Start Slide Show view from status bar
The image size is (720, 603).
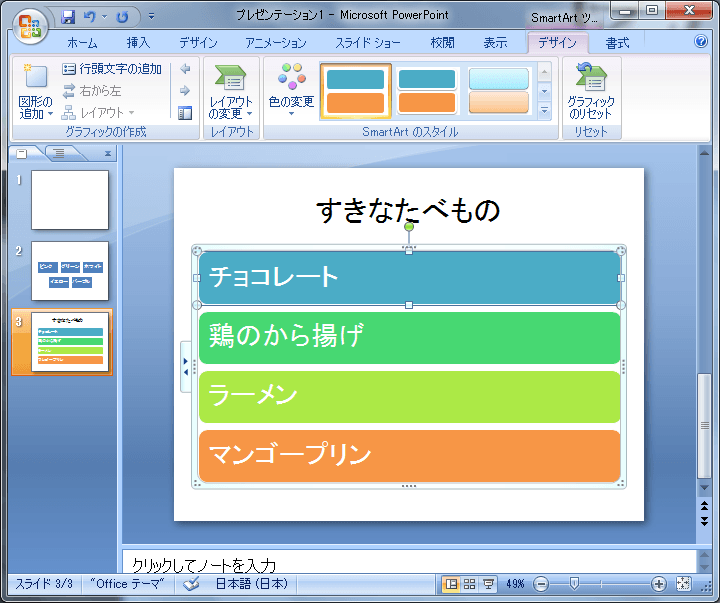(x=488, y=584)
